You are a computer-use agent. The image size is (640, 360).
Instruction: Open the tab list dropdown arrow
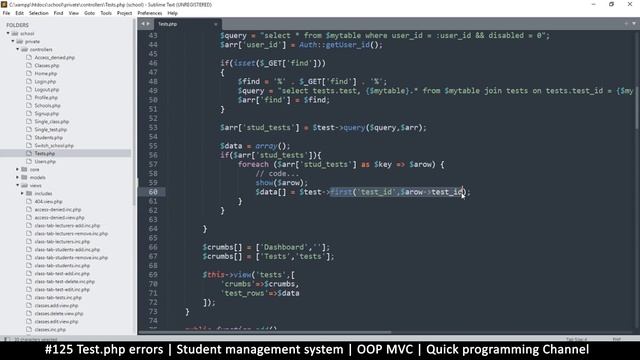click(x=634, y=24)
